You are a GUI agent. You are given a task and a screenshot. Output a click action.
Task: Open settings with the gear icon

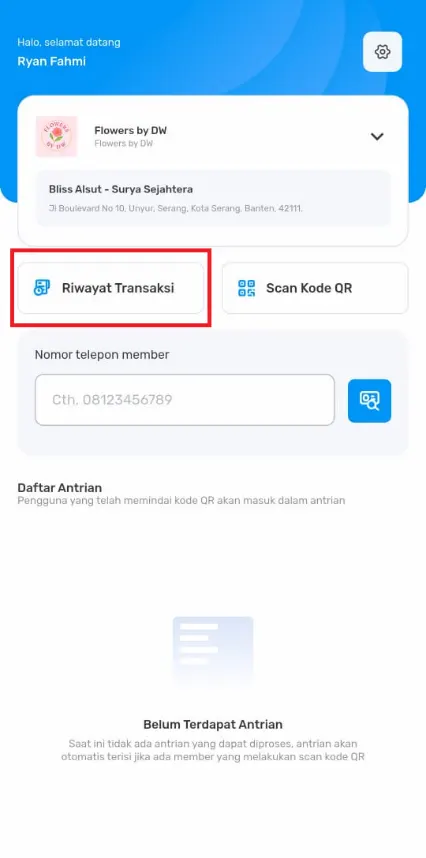coord(382,52)
